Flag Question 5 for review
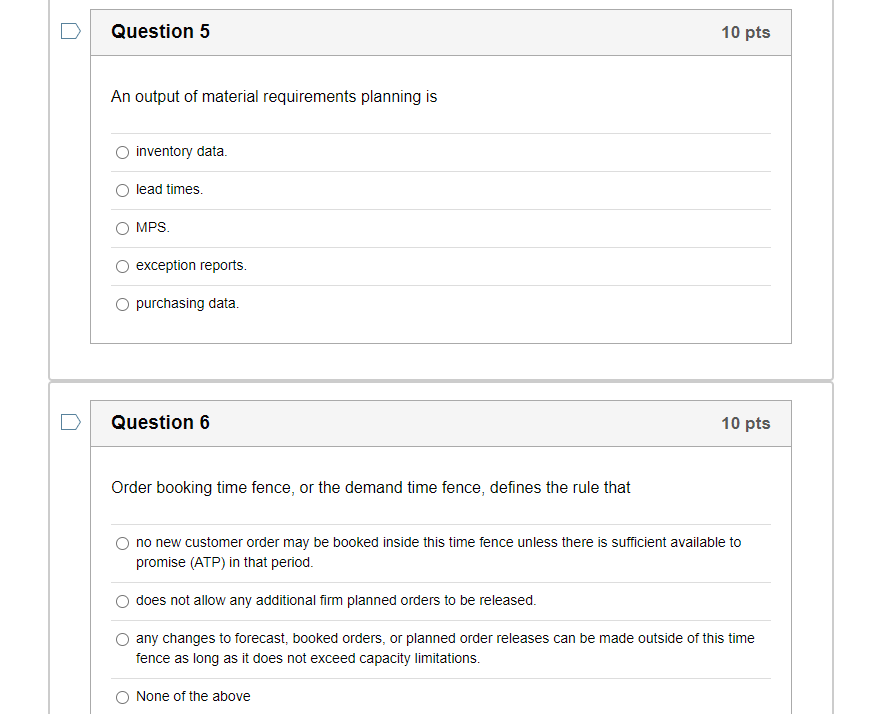This screenshot has width=895, height=714. (x=69, y=31)
